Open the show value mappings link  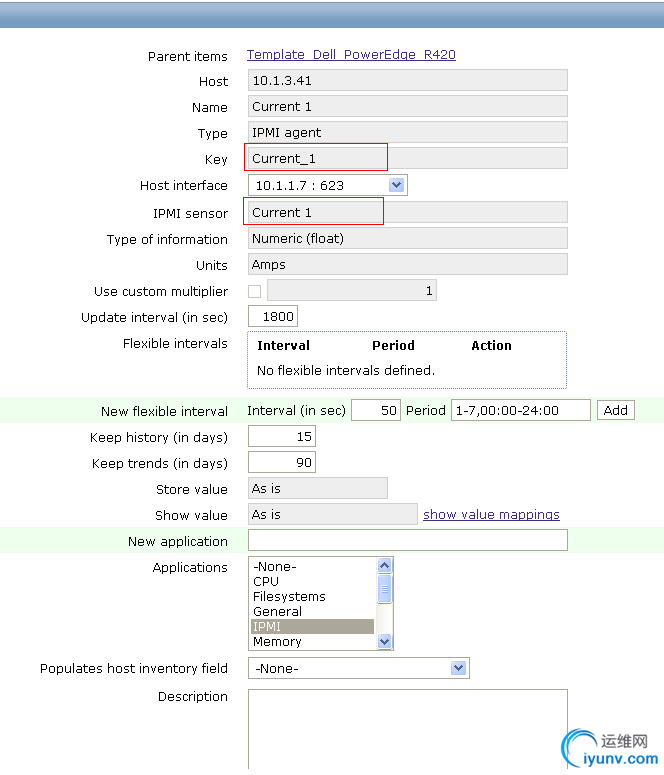(x=491, y=515)
